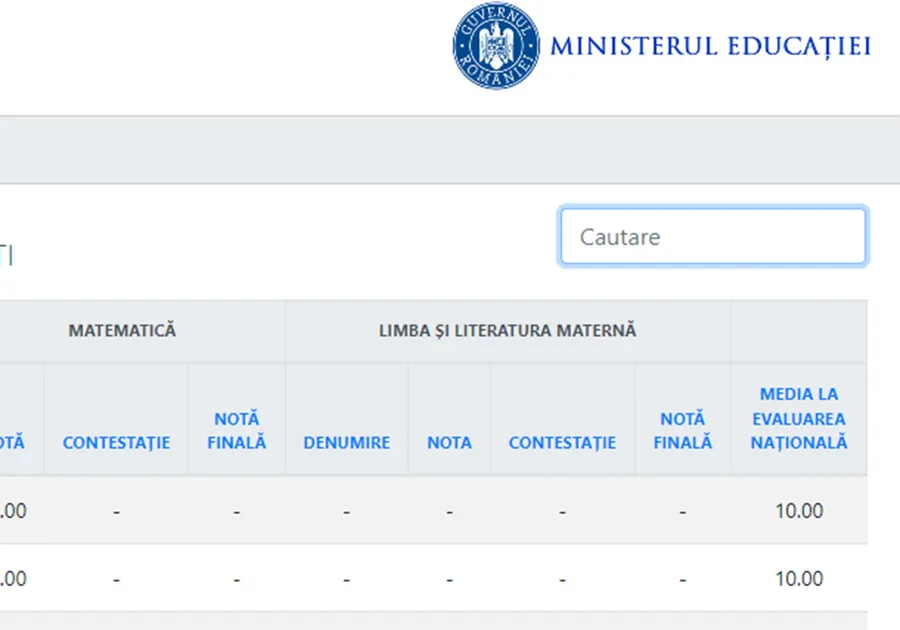
Task: Click first row's Matematică Notă finală cell
Action: (237, 511)
